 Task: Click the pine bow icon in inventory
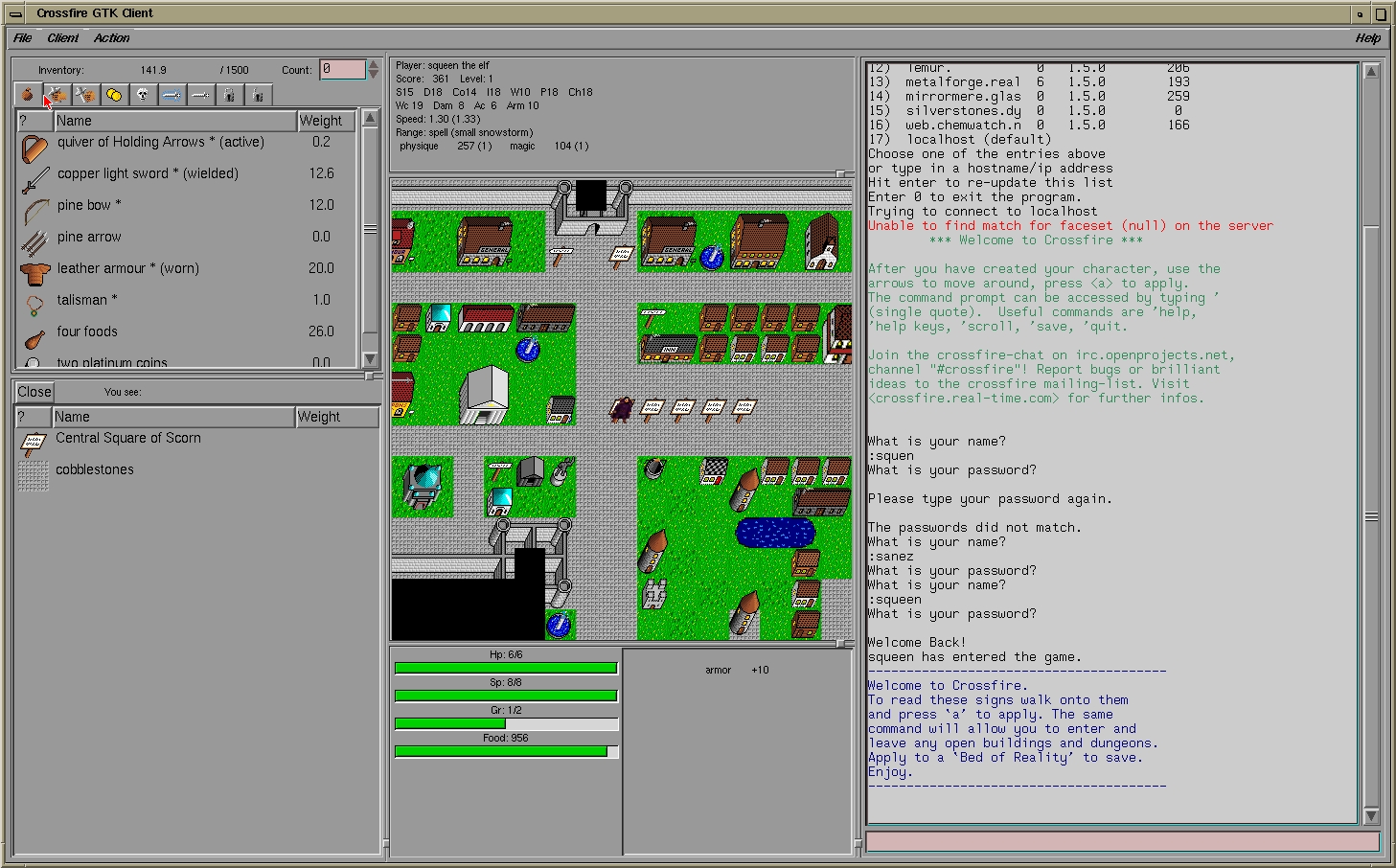34,212
